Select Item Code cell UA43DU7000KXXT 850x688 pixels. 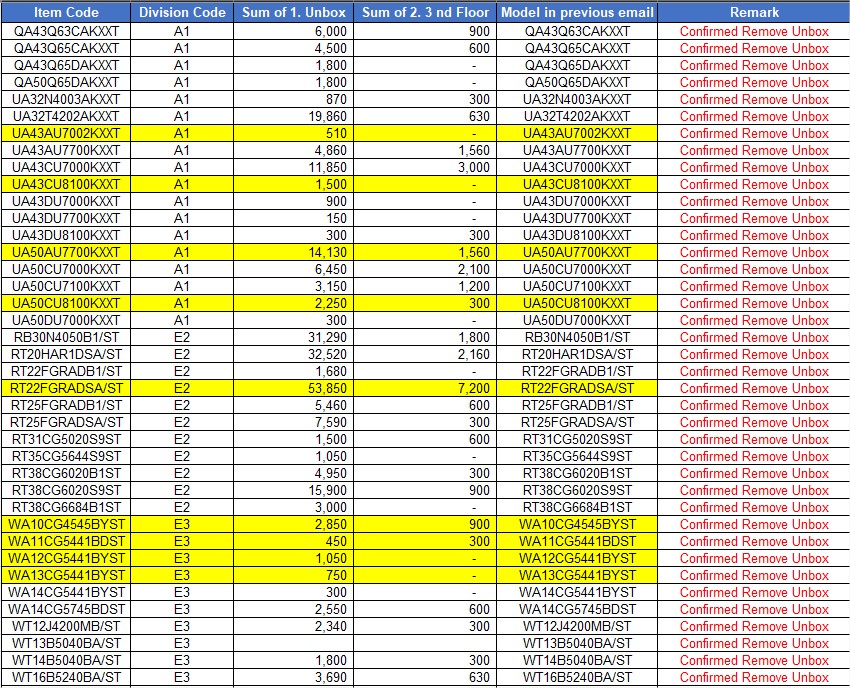click(x=66, y=201)
